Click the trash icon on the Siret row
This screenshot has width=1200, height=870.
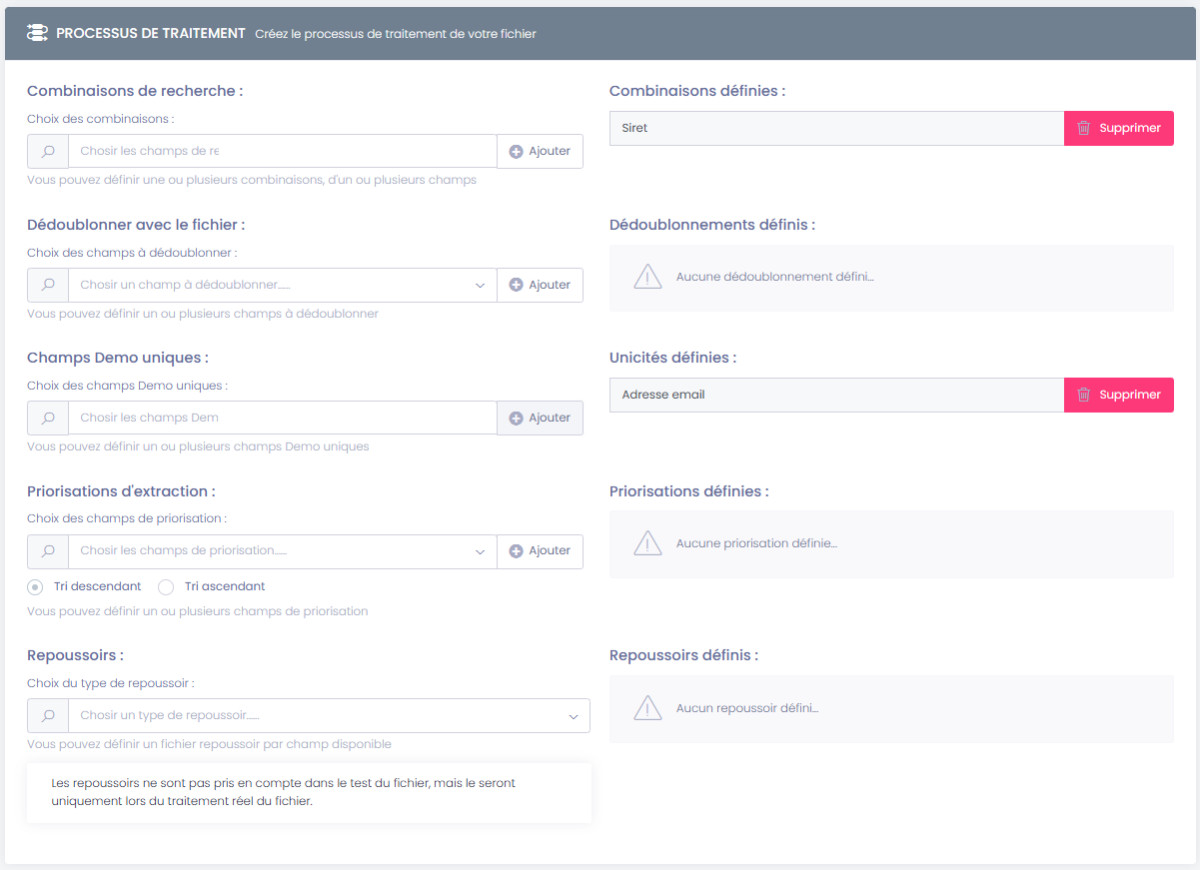click(x=1084, y=128)
